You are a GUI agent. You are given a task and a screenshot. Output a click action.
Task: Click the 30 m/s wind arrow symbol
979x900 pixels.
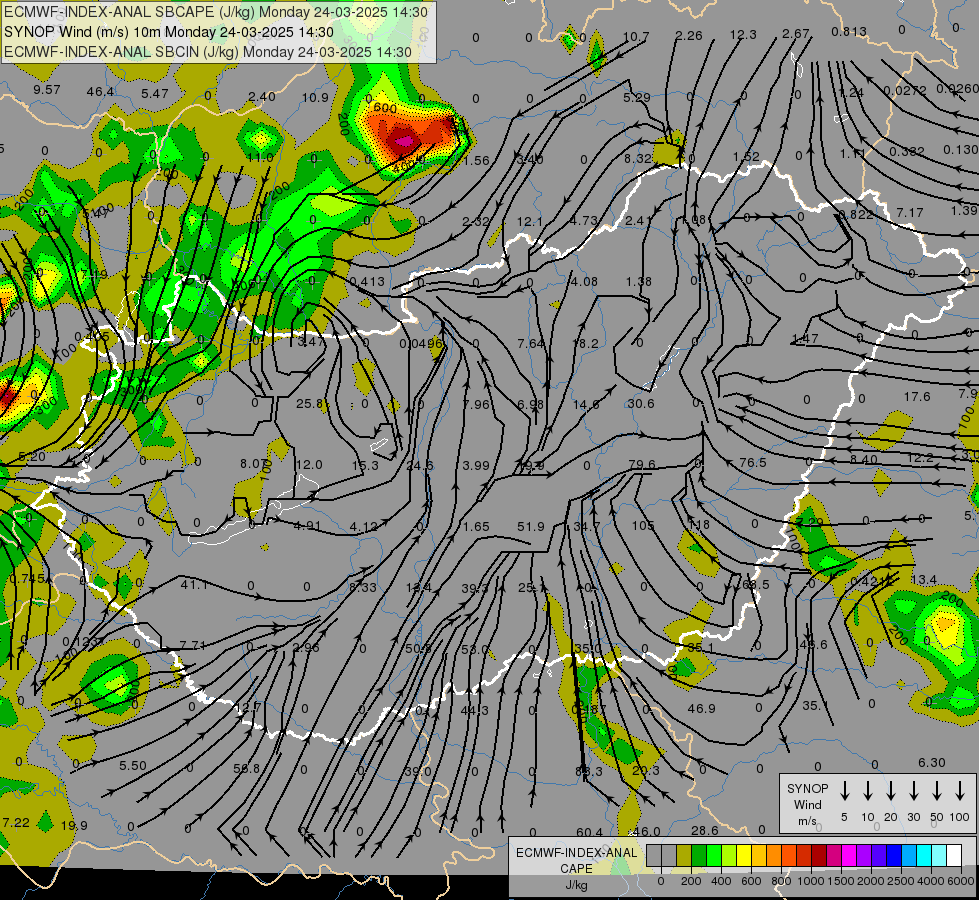tap(914, 791)
